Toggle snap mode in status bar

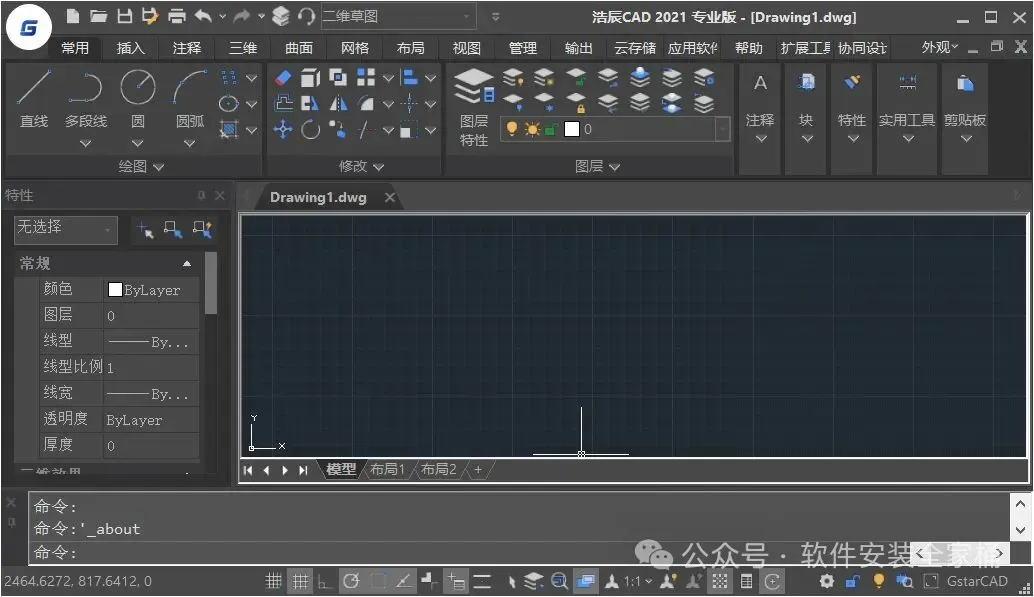coord(273,581)
